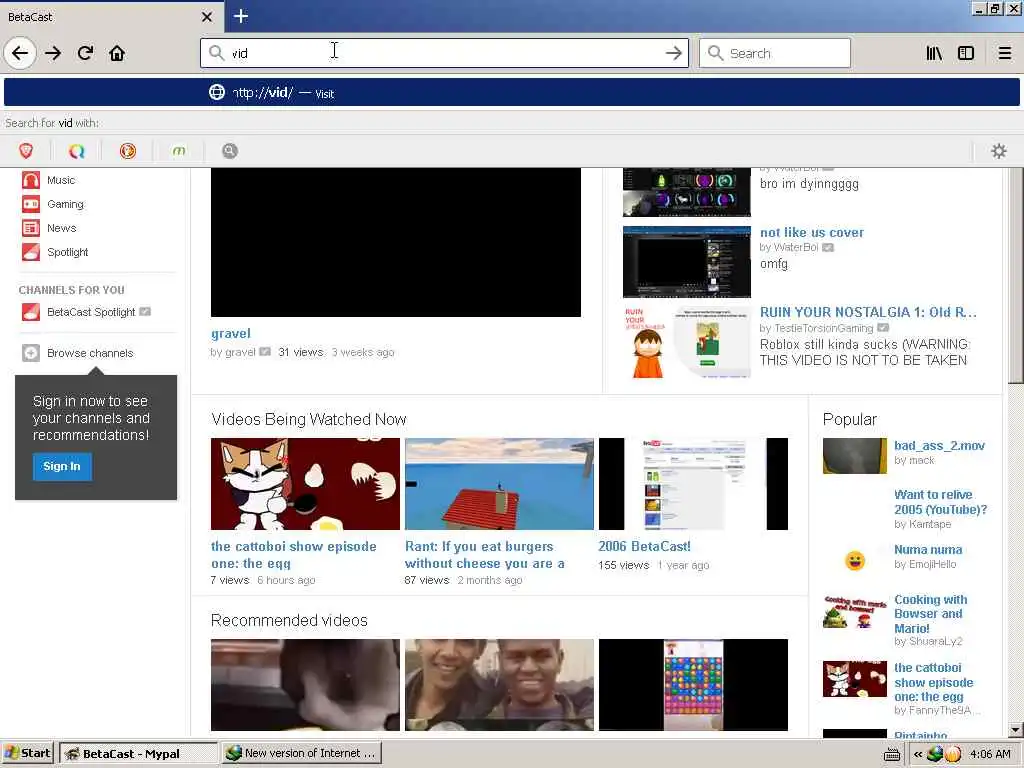Screen dimensions: 1024x768
Task: Click the Gaming controller icon
Action: (31, 204)
